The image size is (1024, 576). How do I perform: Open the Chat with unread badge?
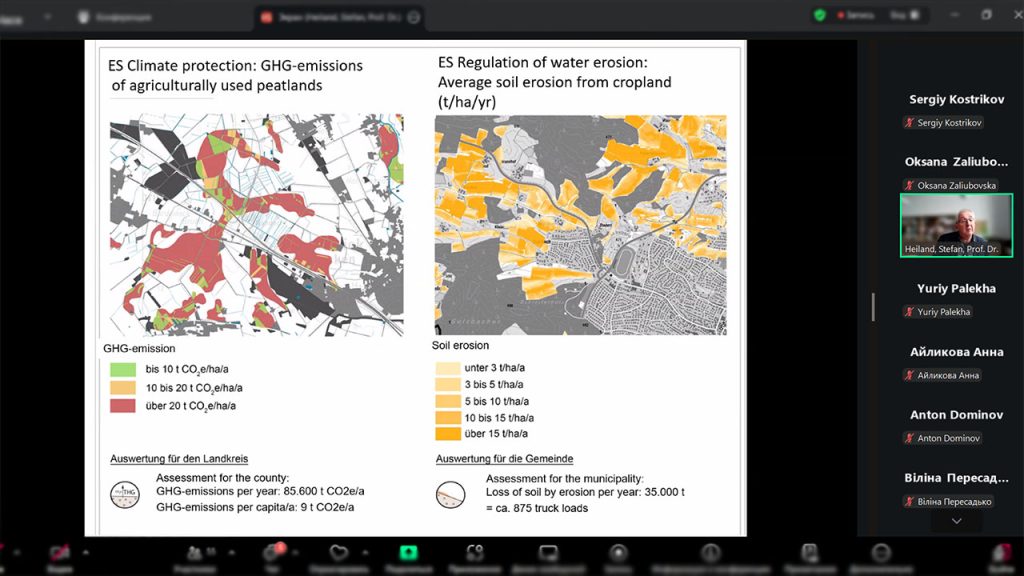(271, 554)
